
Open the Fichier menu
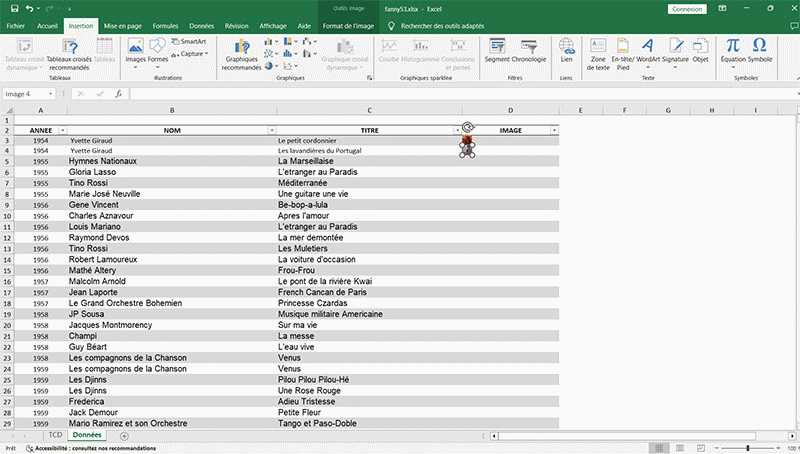16,26
